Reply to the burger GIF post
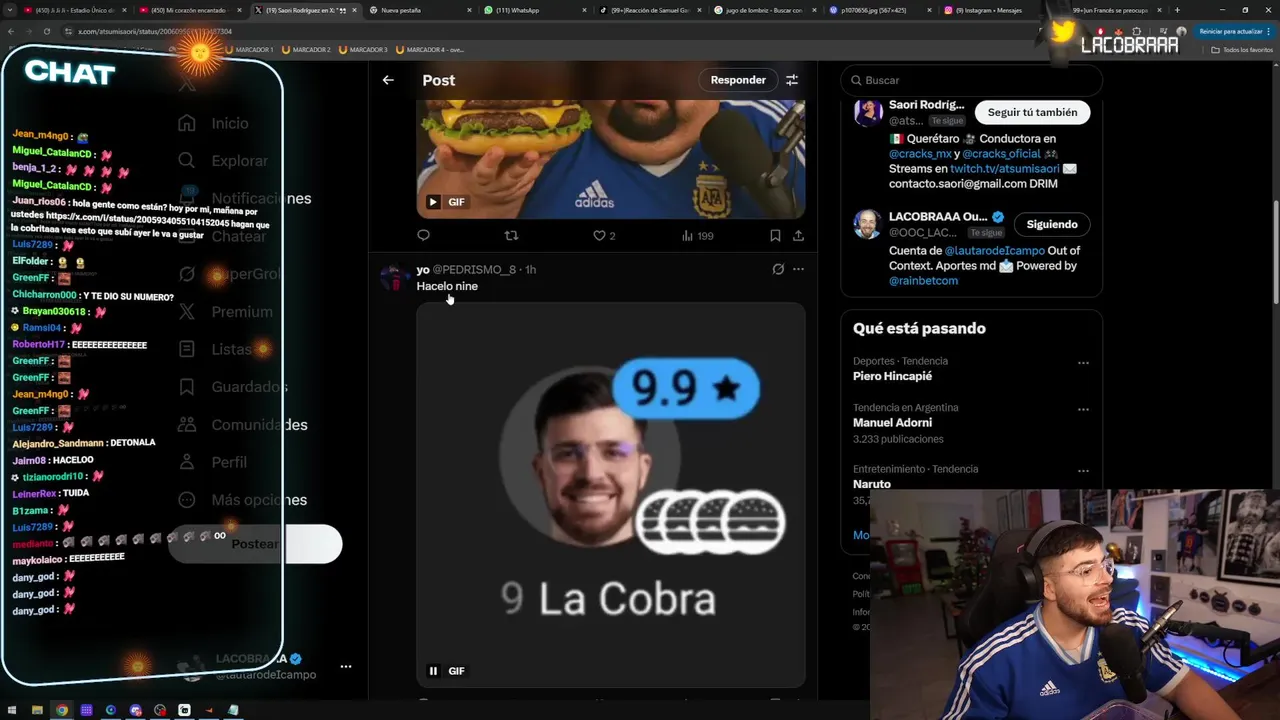This screenshot has width=1280, height=720. click(x=423, y=236)
